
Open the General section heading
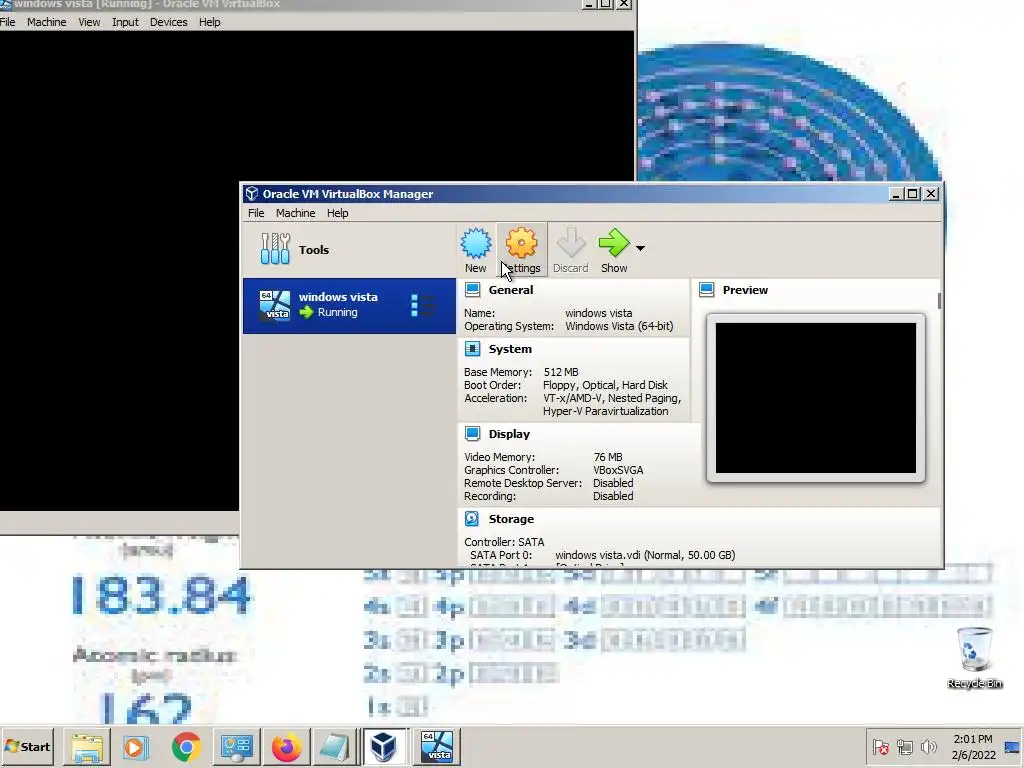tap(511, 290)
